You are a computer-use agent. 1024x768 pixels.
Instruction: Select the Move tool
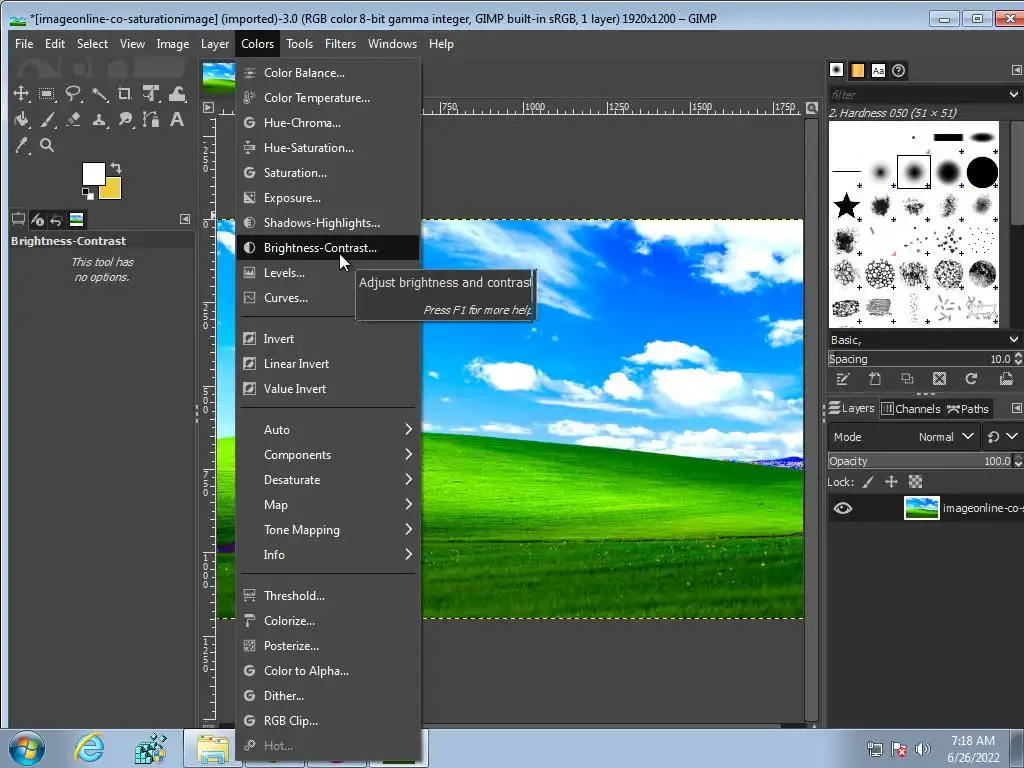click(21, 94)
